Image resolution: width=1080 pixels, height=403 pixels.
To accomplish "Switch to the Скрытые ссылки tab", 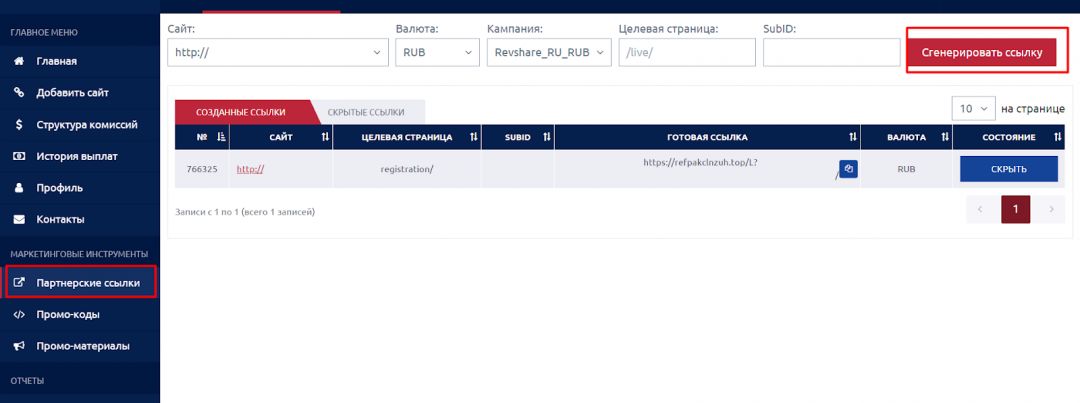I will click(x=366, y=112).
